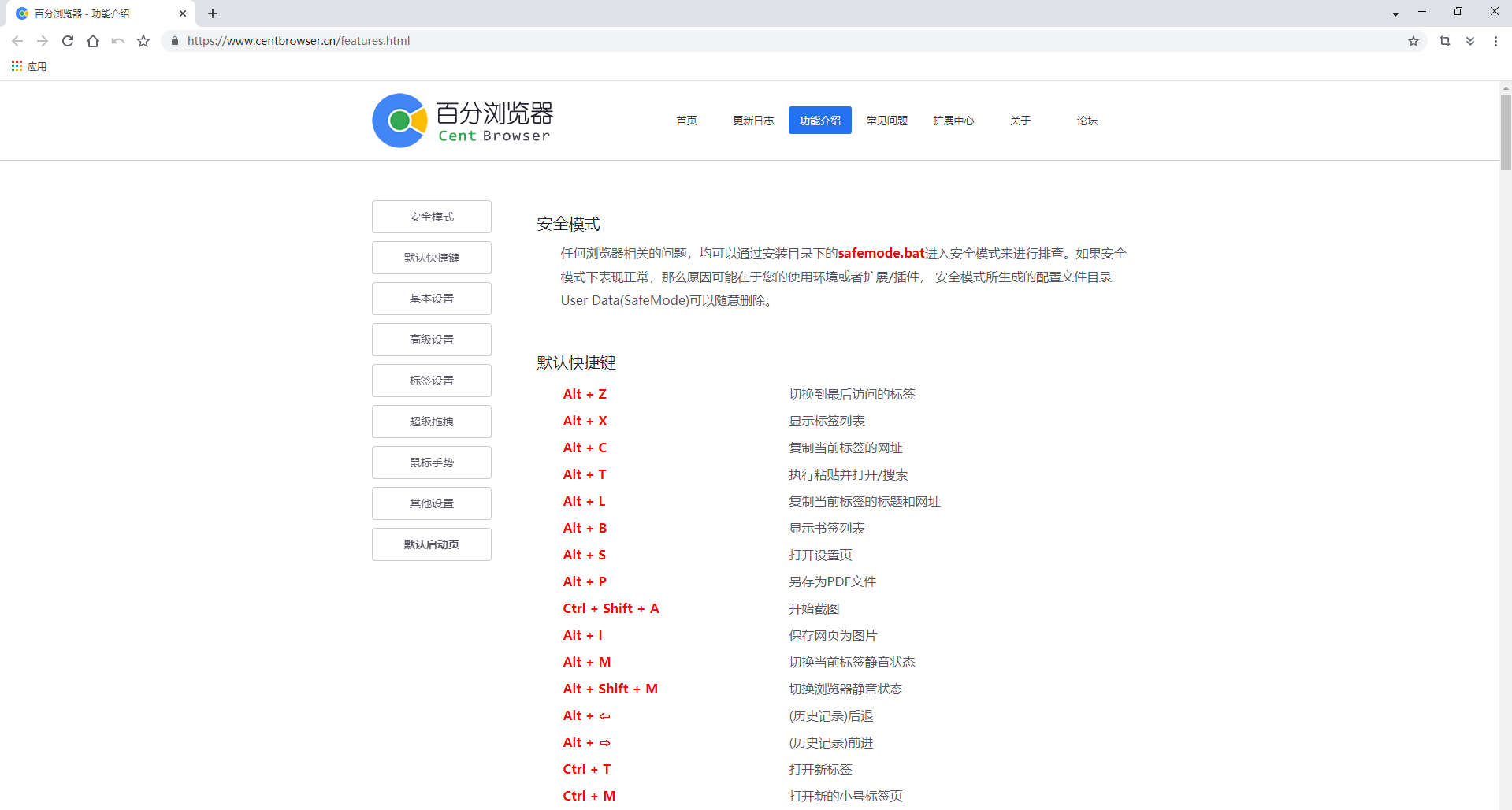Open the 扩展中心 navigation item
1512x810 pixels.
pyautogui.click(x=953, y=121)
